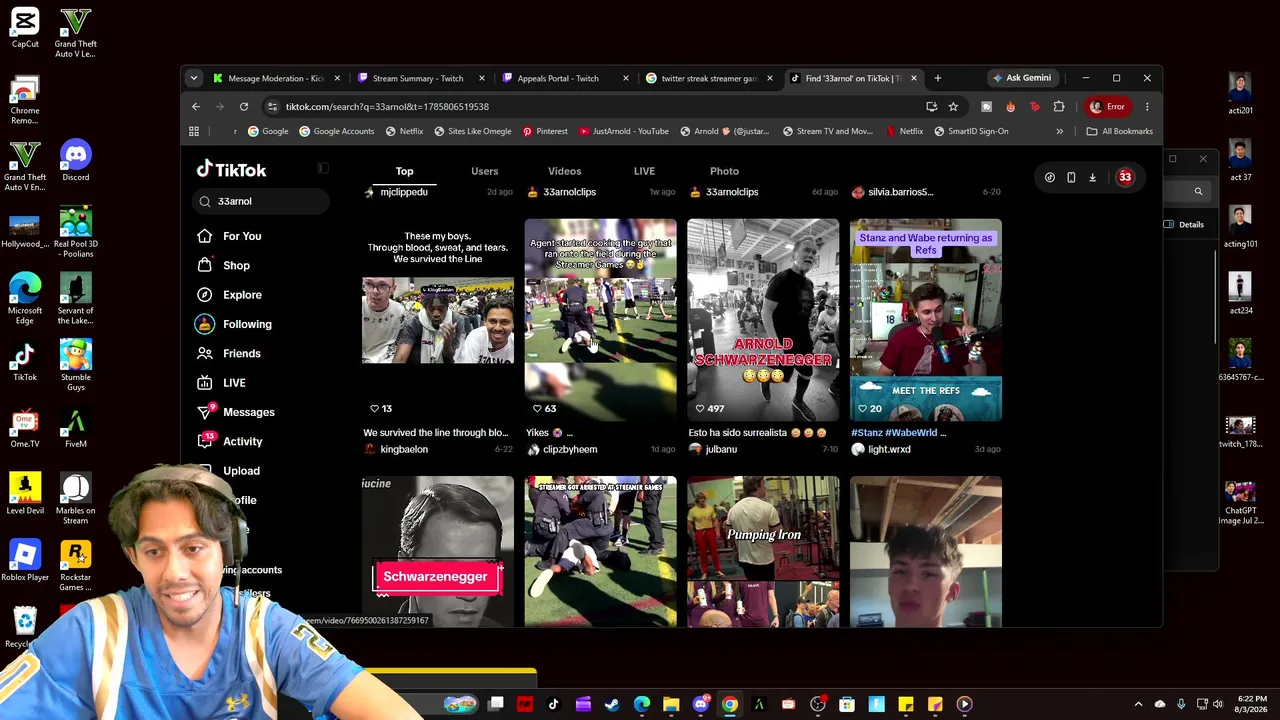This screenshot has width=1280, height=720.
Task: Select the Top search tab
Action: (404, 171)
